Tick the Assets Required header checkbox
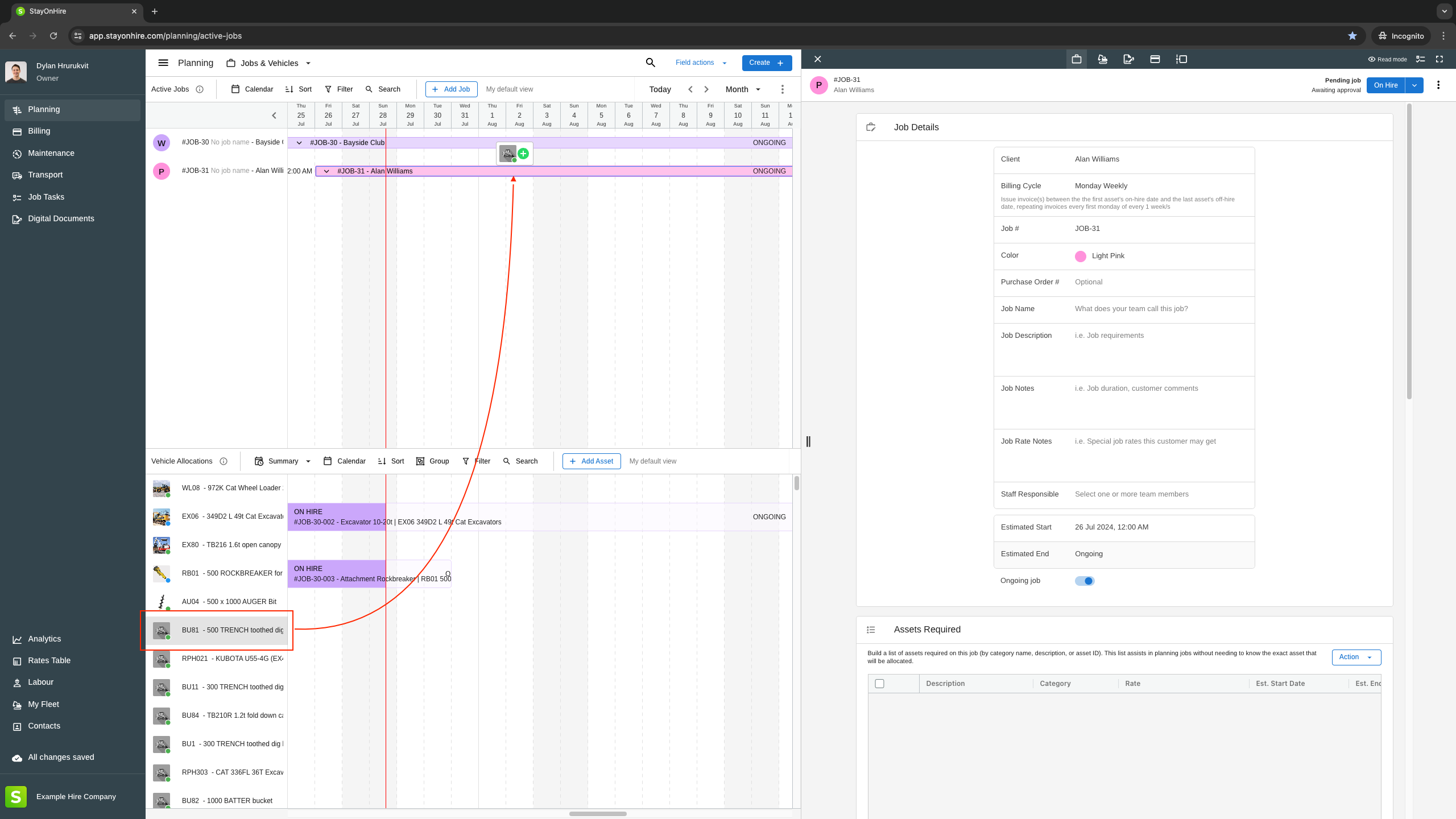Image resolution: width=1456 pixels, height=819 pixels. pyautogui.click(x=880, y=684)
